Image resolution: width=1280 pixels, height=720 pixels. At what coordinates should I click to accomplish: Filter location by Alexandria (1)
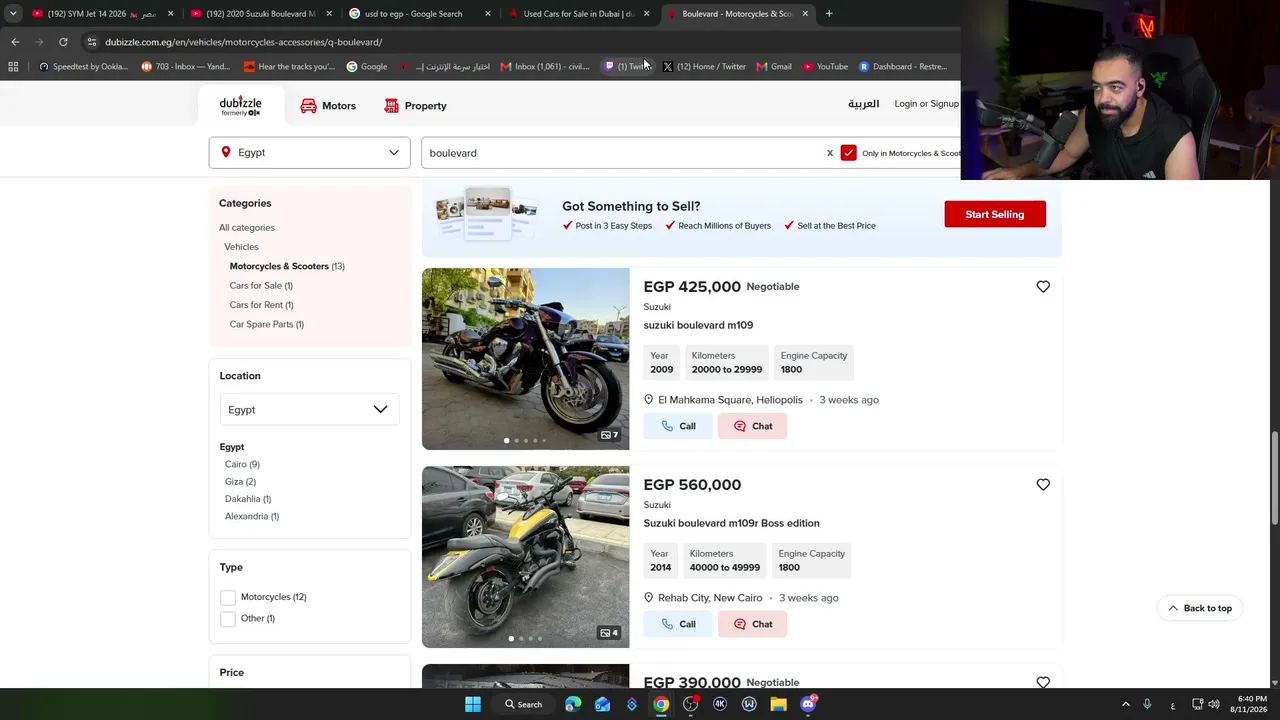(x=252, y=516)
